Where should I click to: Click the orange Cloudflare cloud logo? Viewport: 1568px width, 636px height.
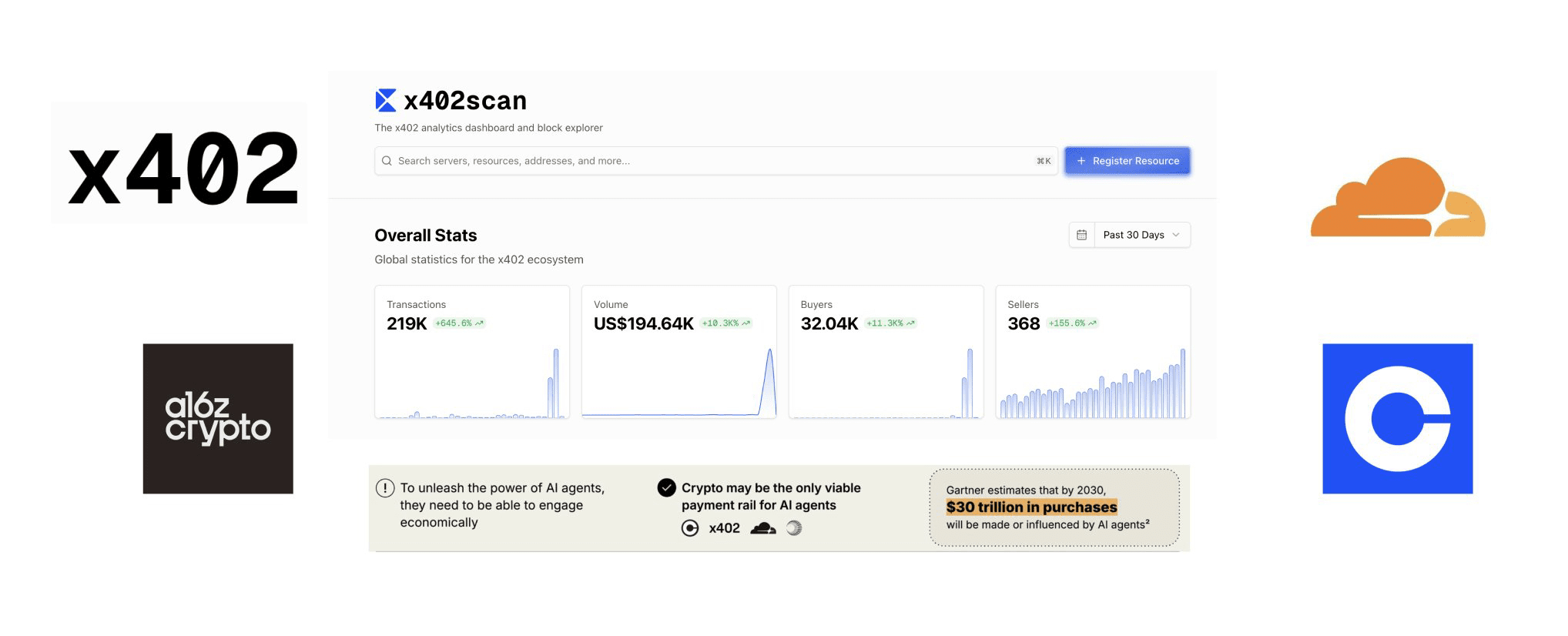pyautogui.click(x=1397, y=199)
